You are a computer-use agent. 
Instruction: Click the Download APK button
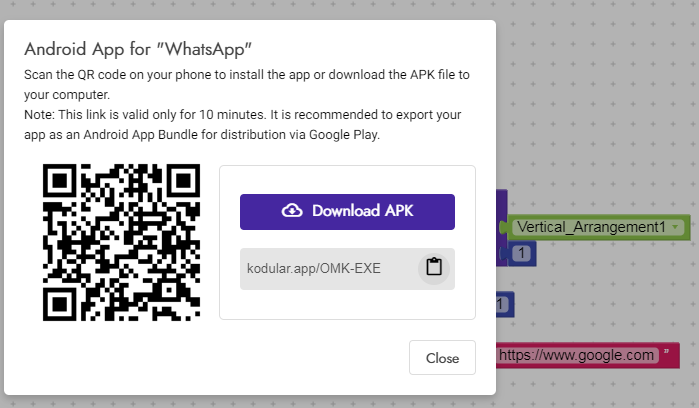(347, 212)
